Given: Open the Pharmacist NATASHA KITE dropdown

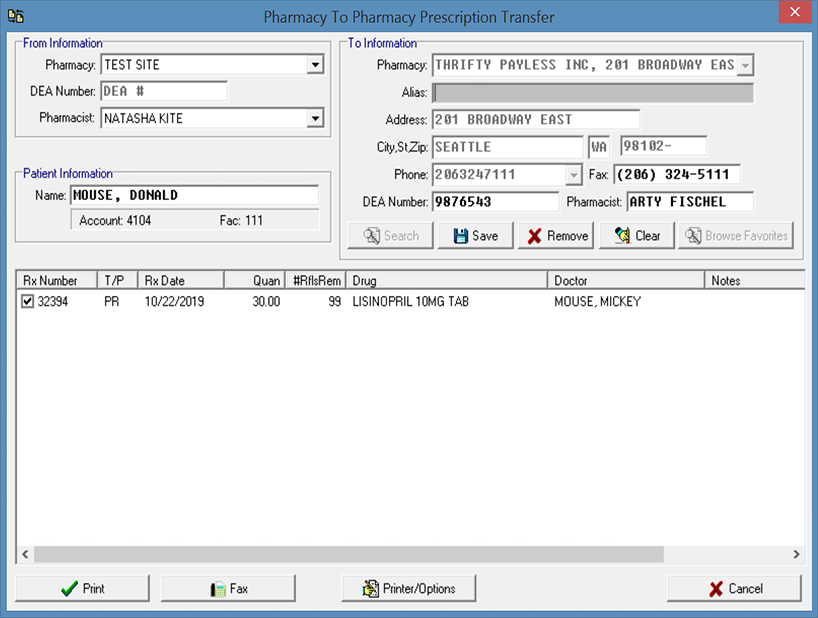Looking at the screenshot, I should [315, 118].
